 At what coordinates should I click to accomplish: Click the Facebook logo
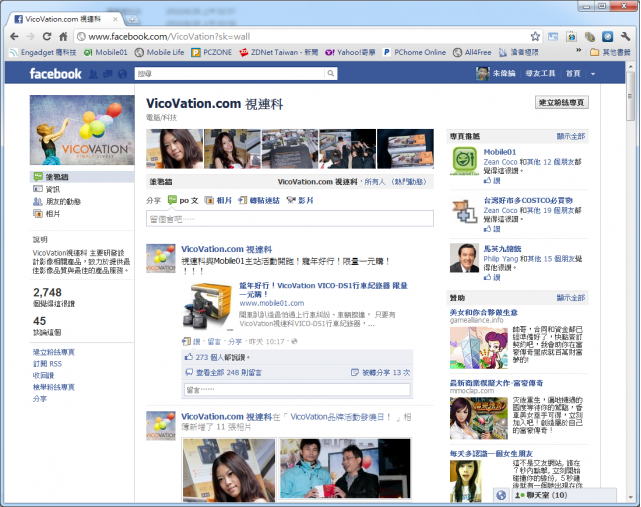(56, 74)
